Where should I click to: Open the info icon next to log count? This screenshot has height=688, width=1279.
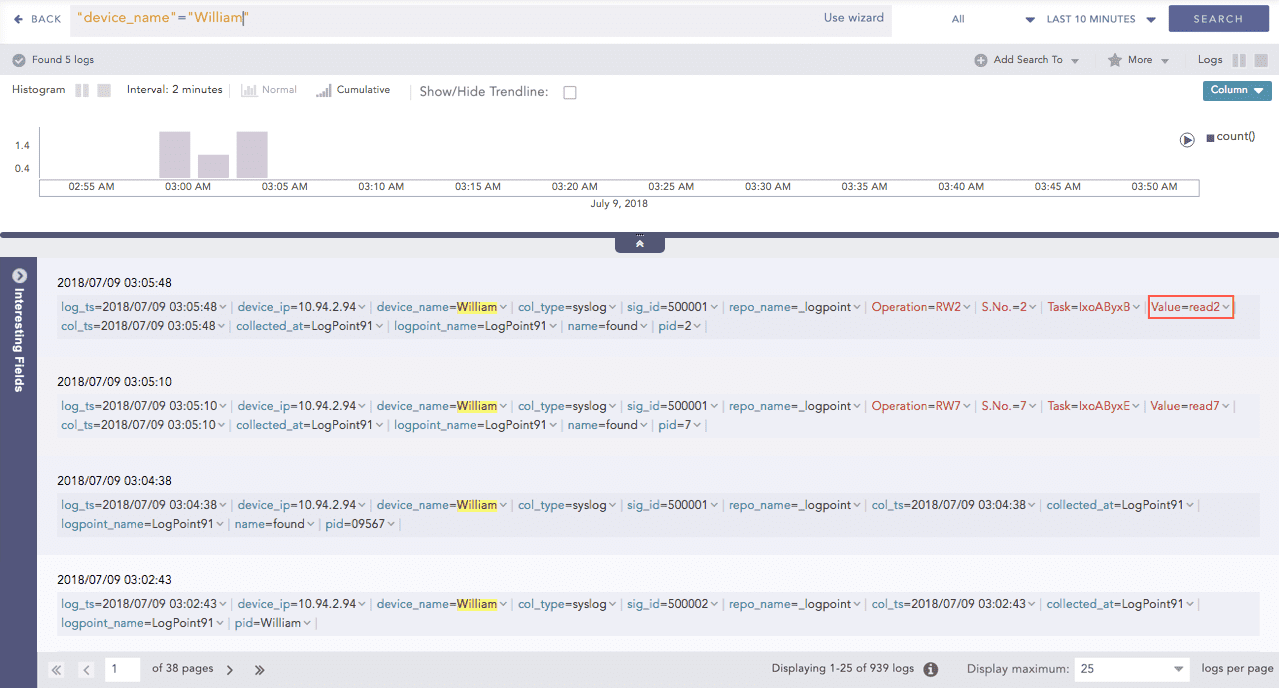pos(930,669)
